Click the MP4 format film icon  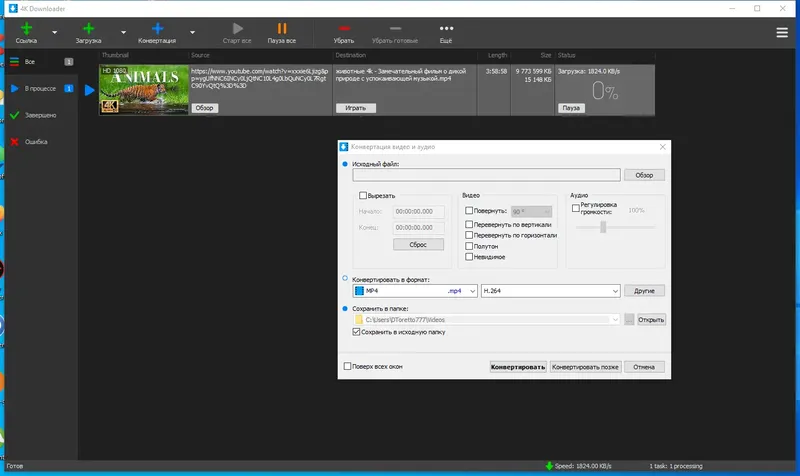pos(359,291)
